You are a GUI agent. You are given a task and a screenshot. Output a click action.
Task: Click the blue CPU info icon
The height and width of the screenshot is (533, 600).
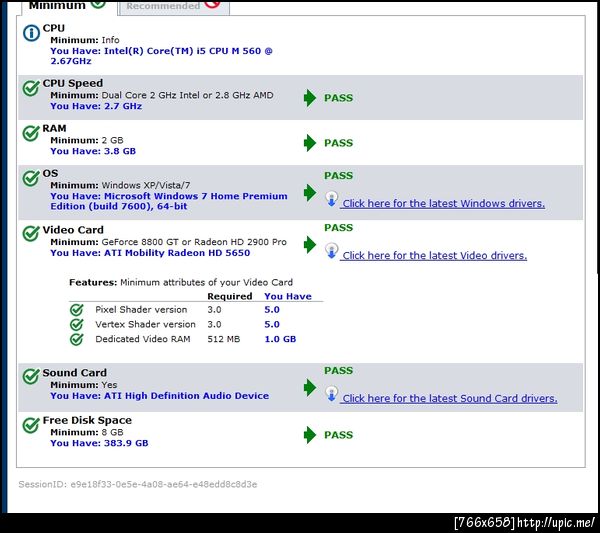tap(31, 33)
